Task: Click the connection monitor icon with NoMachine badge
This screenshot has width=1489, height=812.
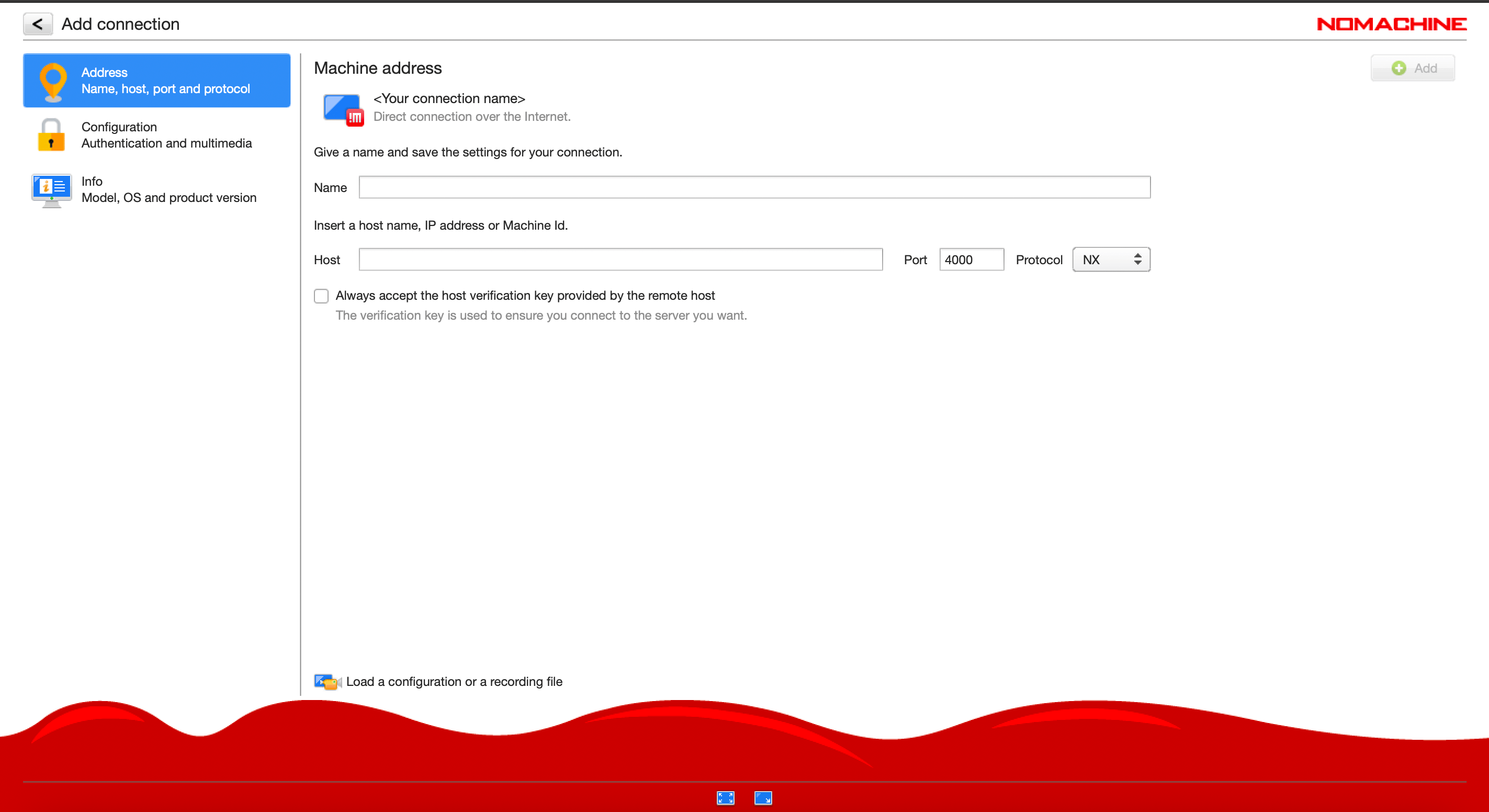Action: point(343,109)
